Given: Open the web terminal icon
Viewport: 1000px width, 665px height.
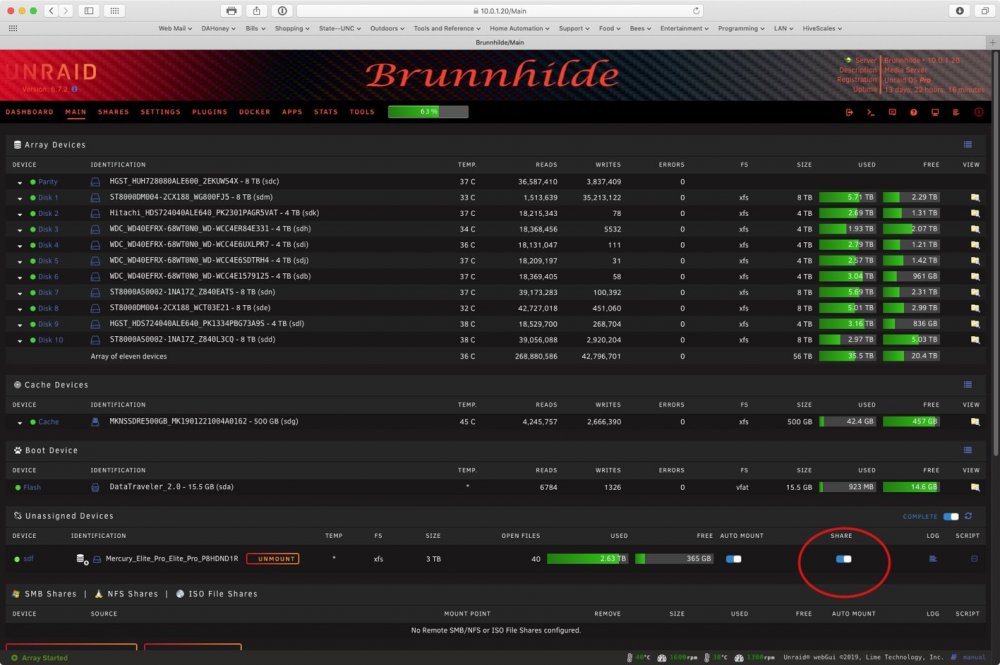Looking at the screenshot, I should (x=871, y=112).
